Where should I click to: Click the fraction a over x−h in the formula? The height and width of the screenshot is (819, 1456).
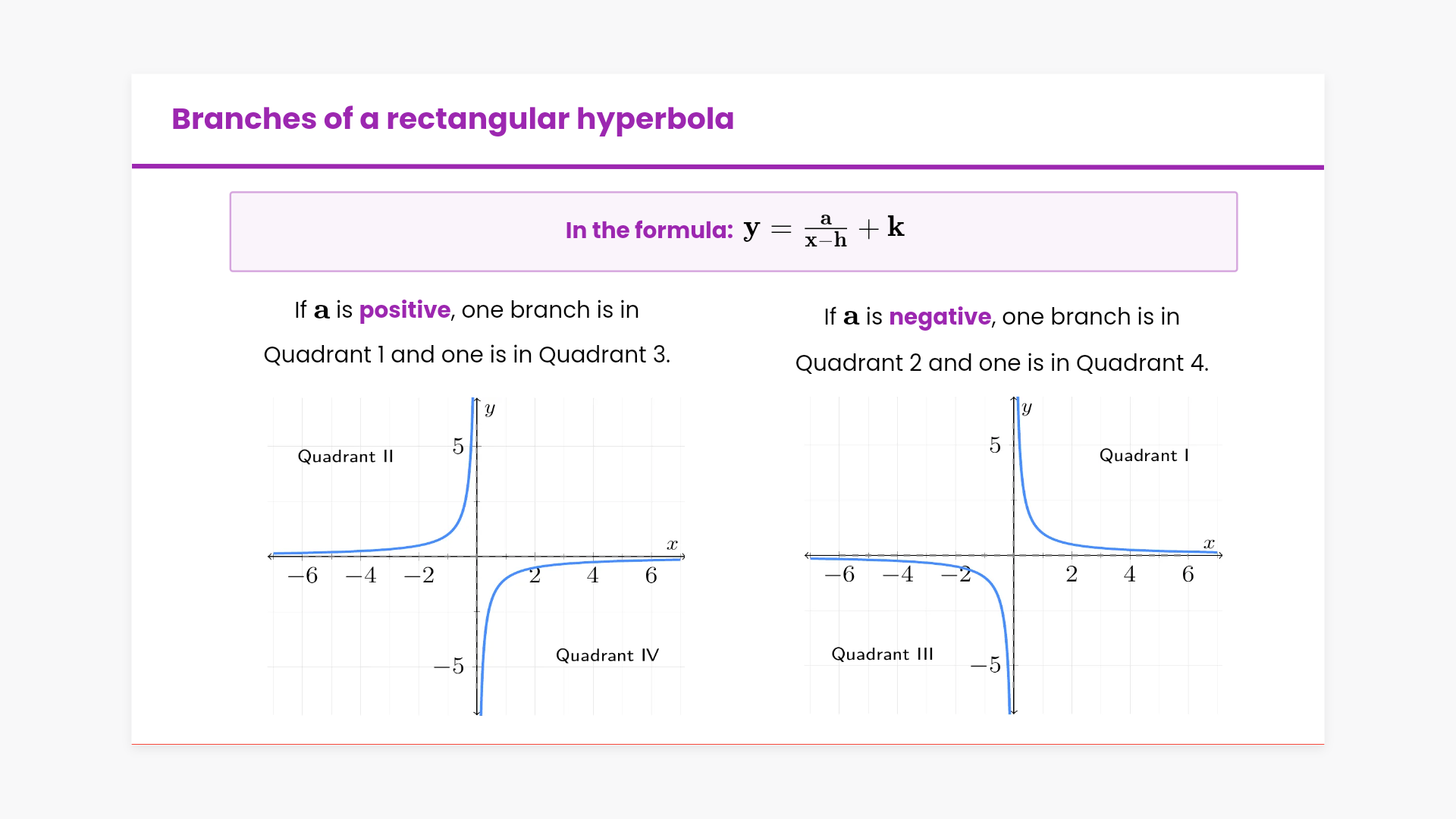(825, 230)
